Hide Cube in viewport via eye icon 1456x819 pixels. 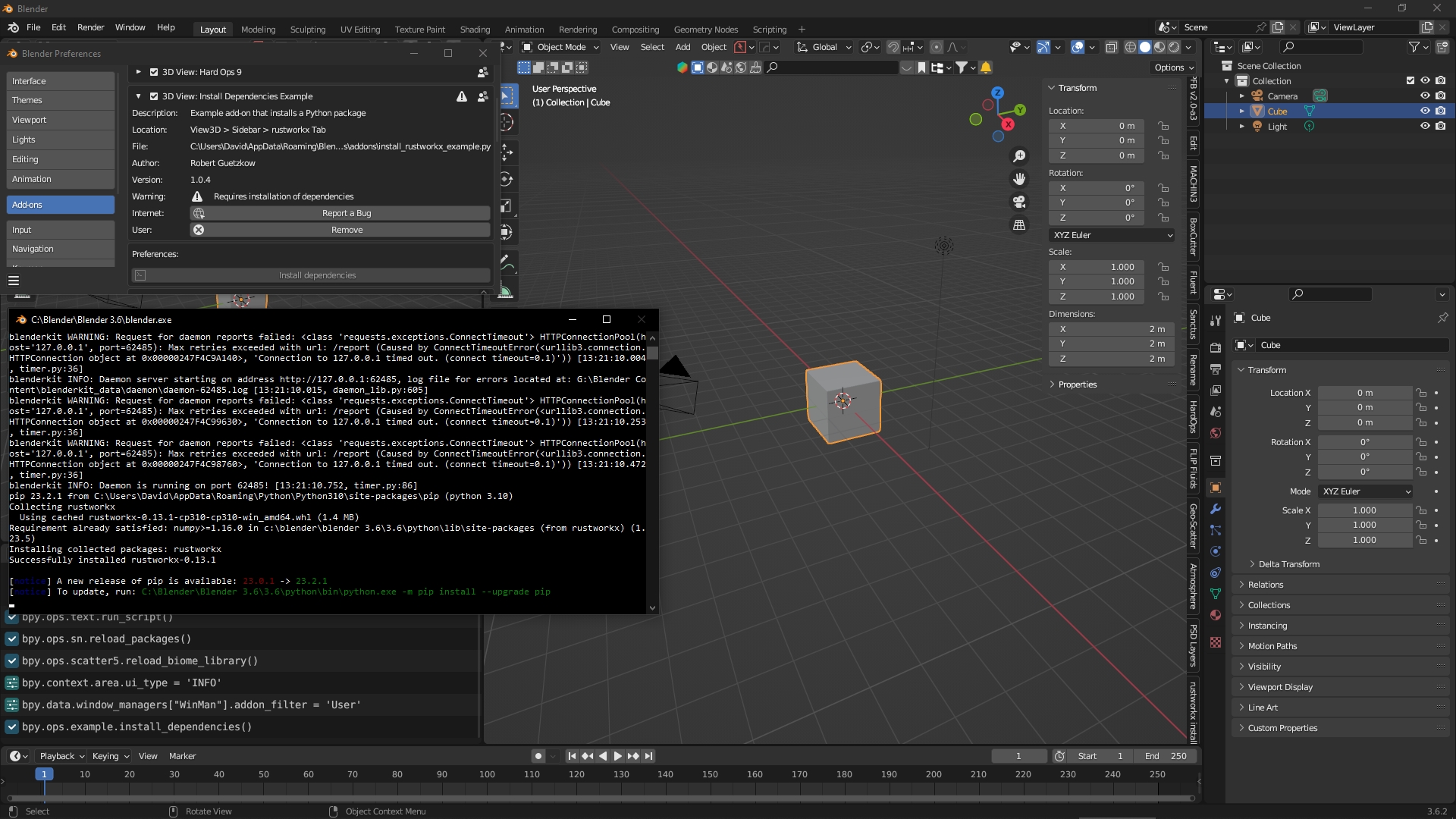click(1425, 111)
